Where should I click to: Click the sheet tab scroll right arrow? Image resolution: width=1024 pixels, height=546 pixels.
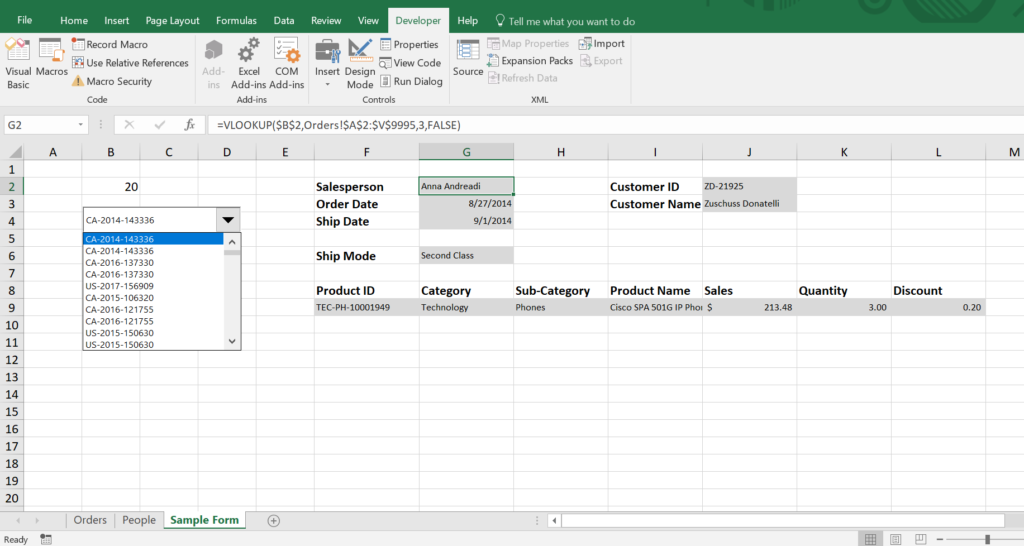pyautogui.click(x=37, y=521)
